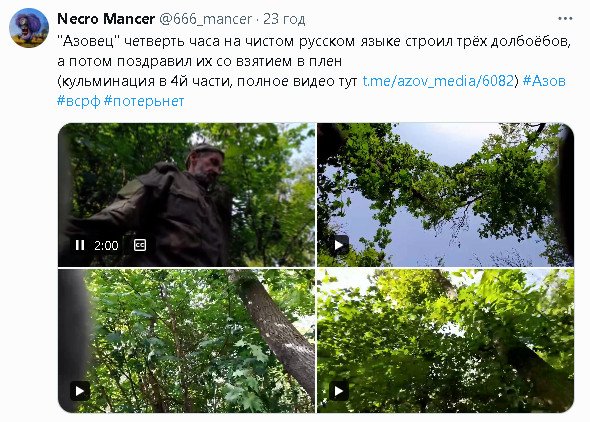Screen dimensions: 590x422
Task: Click the tweet text about Азовец
Action: [x=314, y=51]
